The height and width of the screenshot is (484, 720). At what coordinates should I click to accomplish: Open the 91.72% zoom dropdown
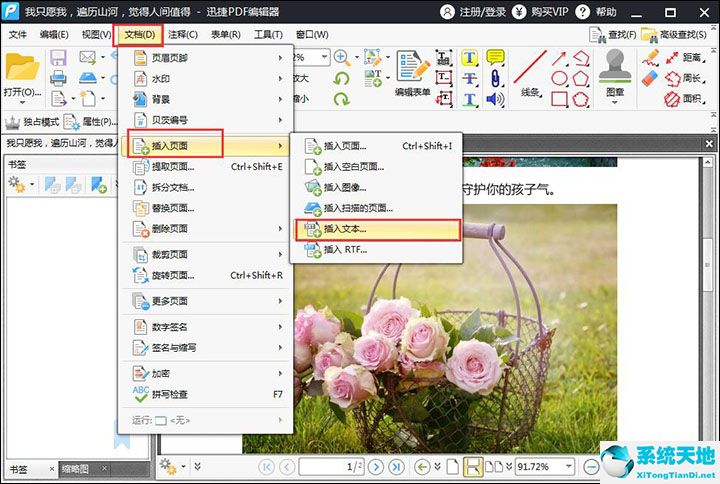(569, 467)
